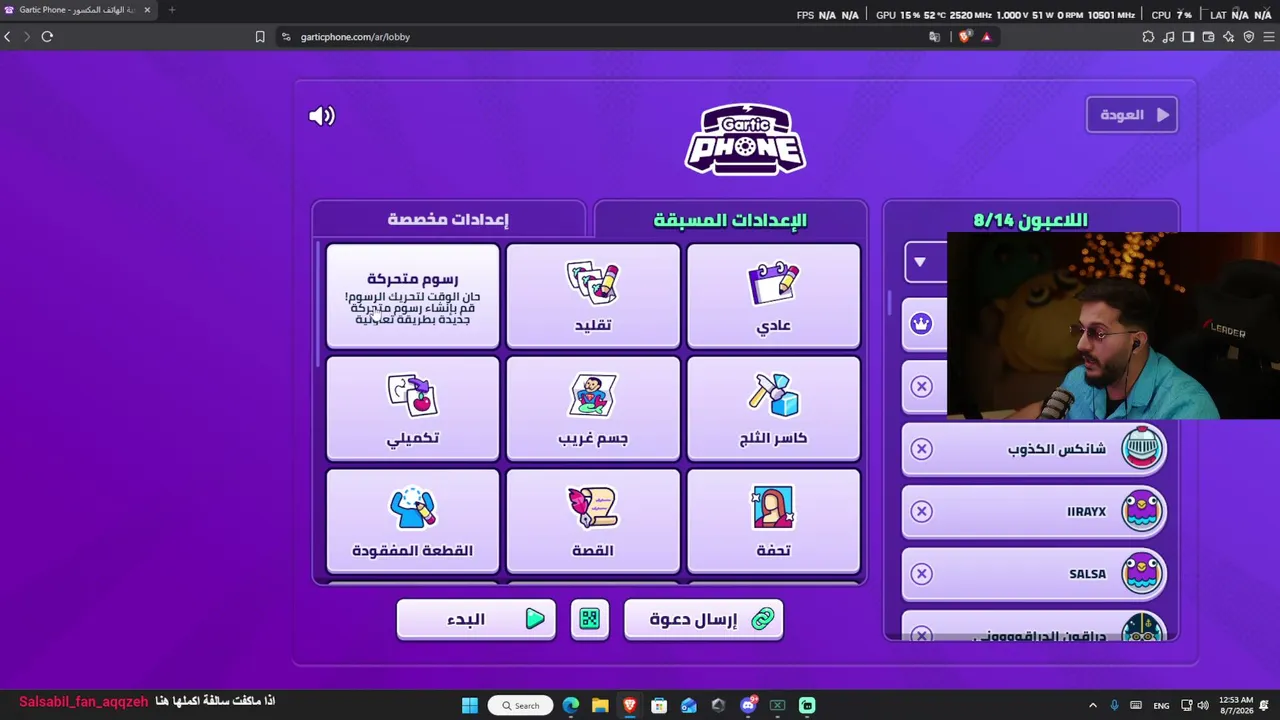Pick the القطعة المفقودة game mode
Image resolution: width=1280 pixels, height=720 pixels.
click(x=413, y=522)
